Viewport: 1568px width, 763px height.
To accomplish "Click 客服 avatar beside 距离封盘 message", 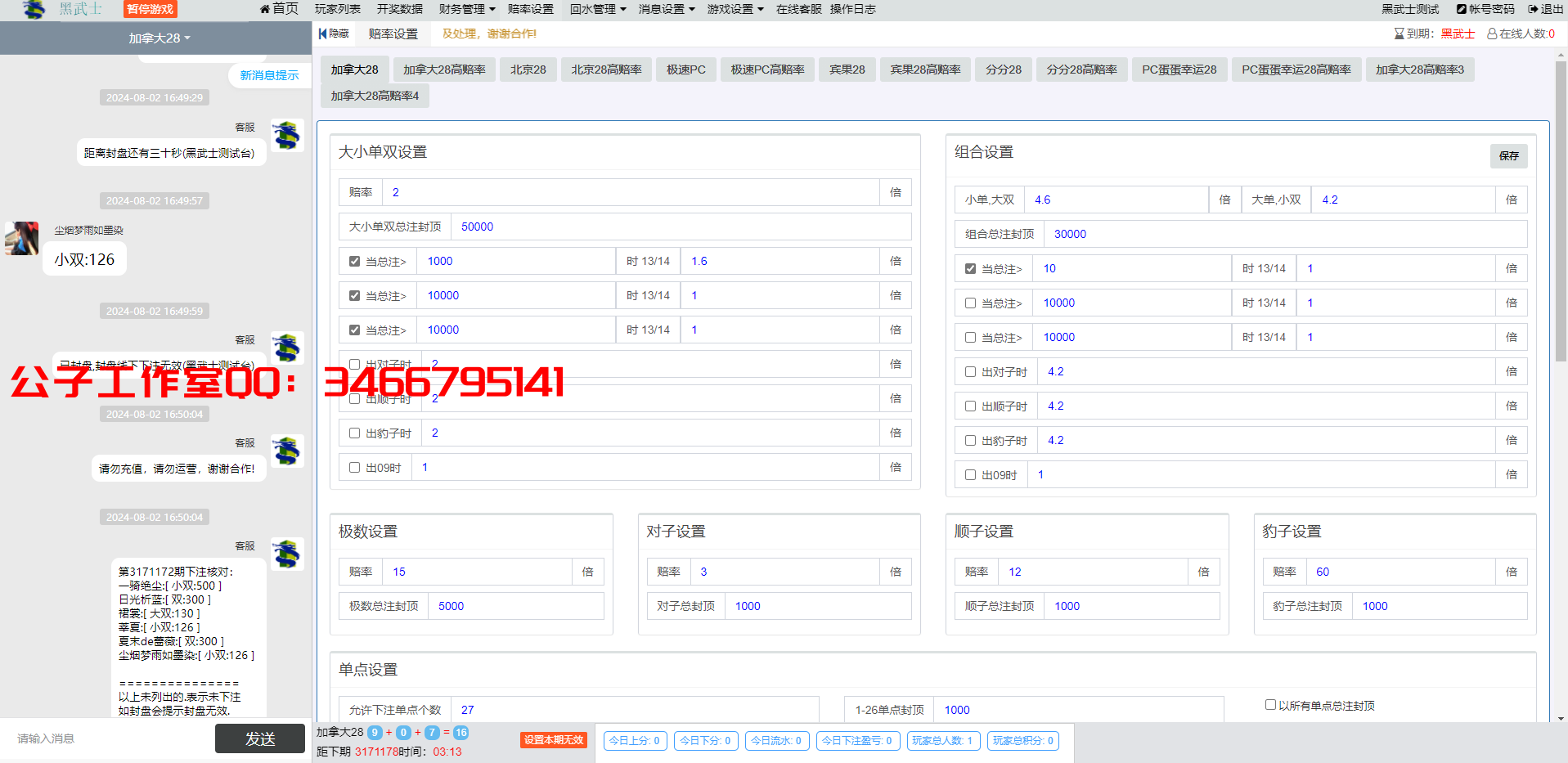I will click(287, 135).
